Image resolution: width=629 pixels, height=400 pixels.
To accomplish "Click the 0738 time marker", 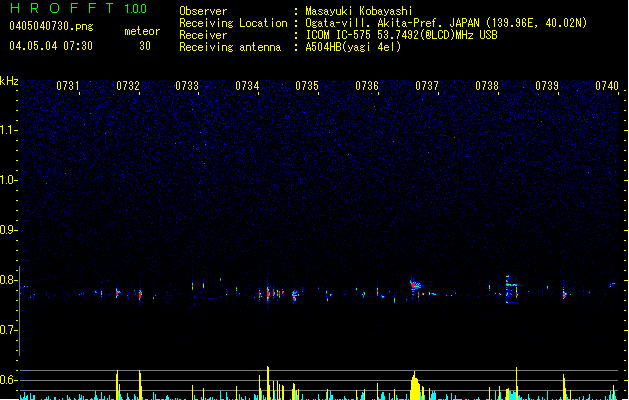I will click(487, 86).
